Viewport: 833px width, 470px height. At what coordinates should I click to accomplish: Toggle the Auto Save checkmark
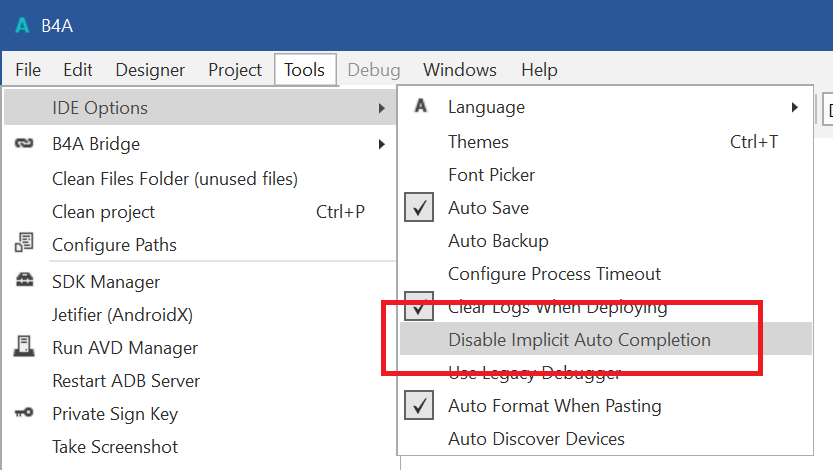pyautogui.click(x=420, y=208)
